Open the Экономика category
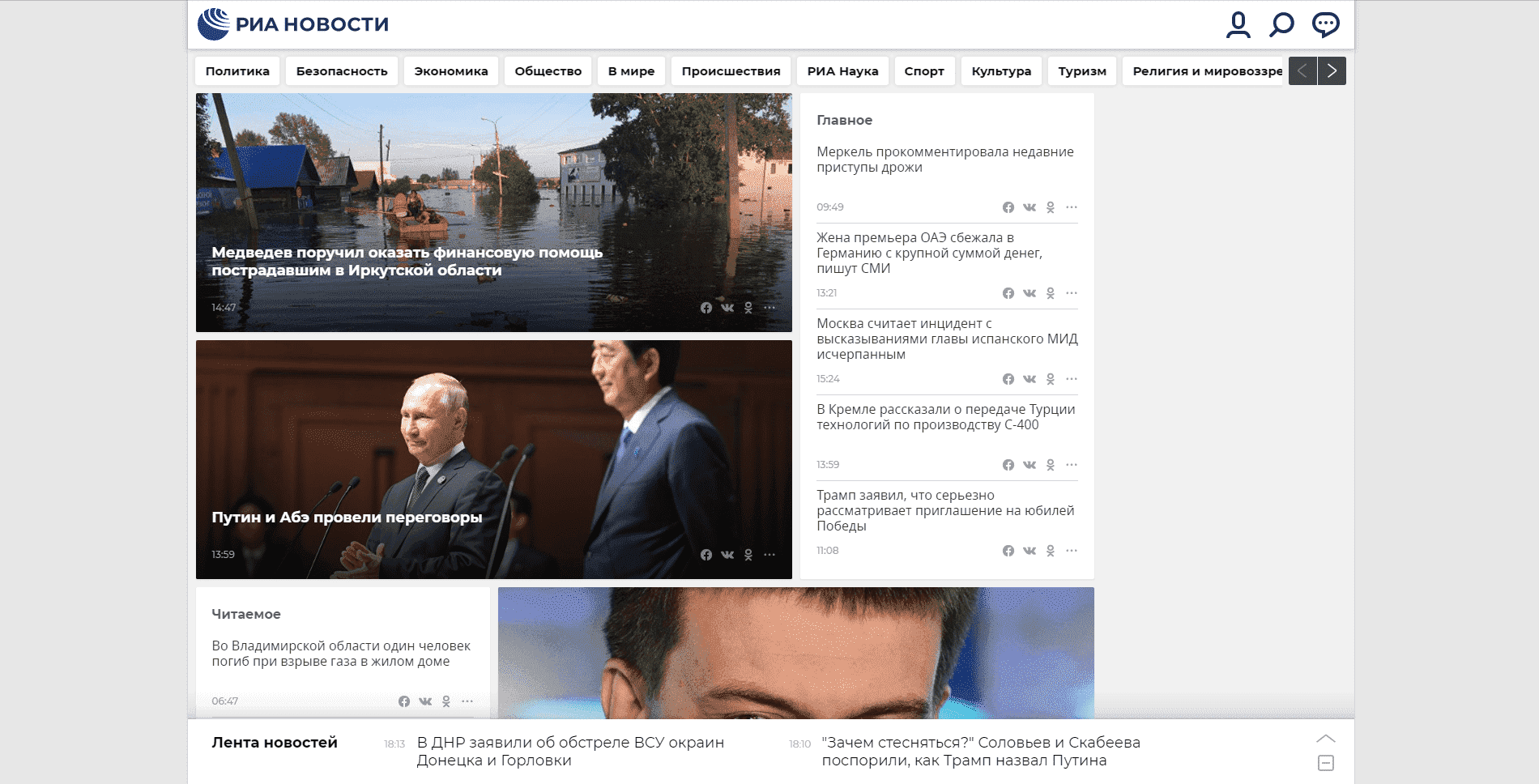 pyautogui.click(x=451, y=71)
